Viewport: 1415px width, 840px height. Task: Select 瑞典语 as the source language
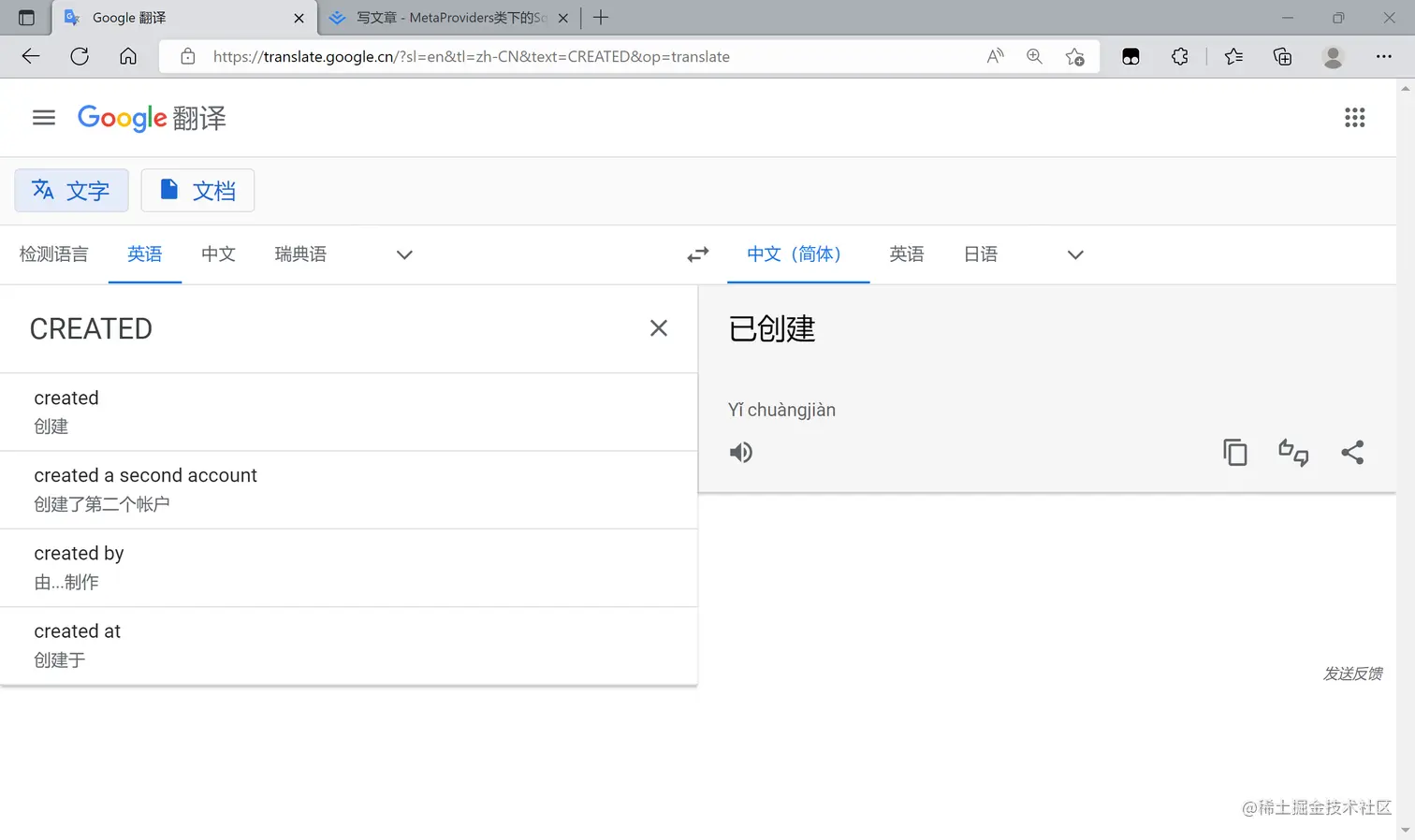click(x=300, y=254)
